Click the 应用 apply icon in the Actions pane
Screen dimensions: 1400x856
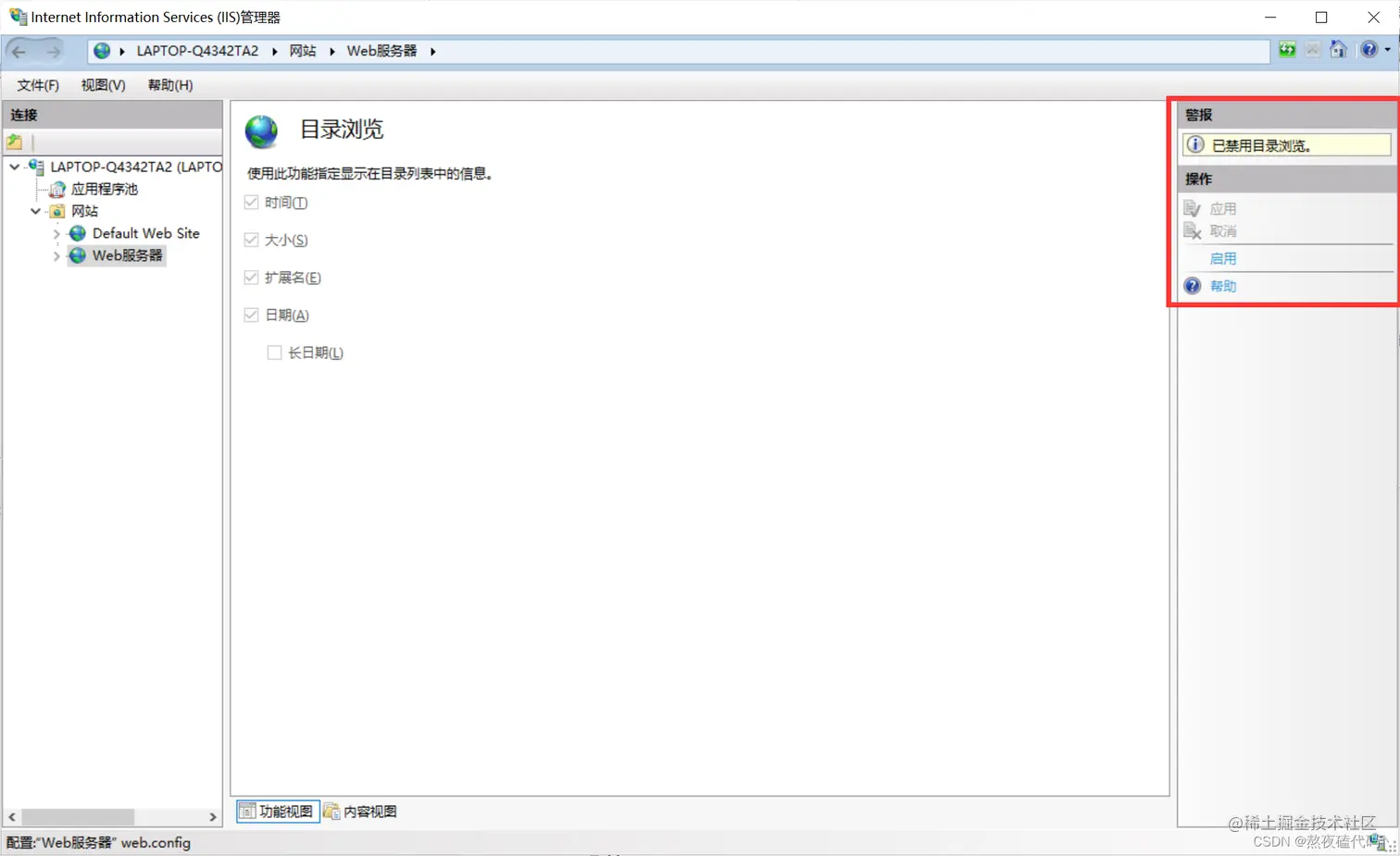1193,208
